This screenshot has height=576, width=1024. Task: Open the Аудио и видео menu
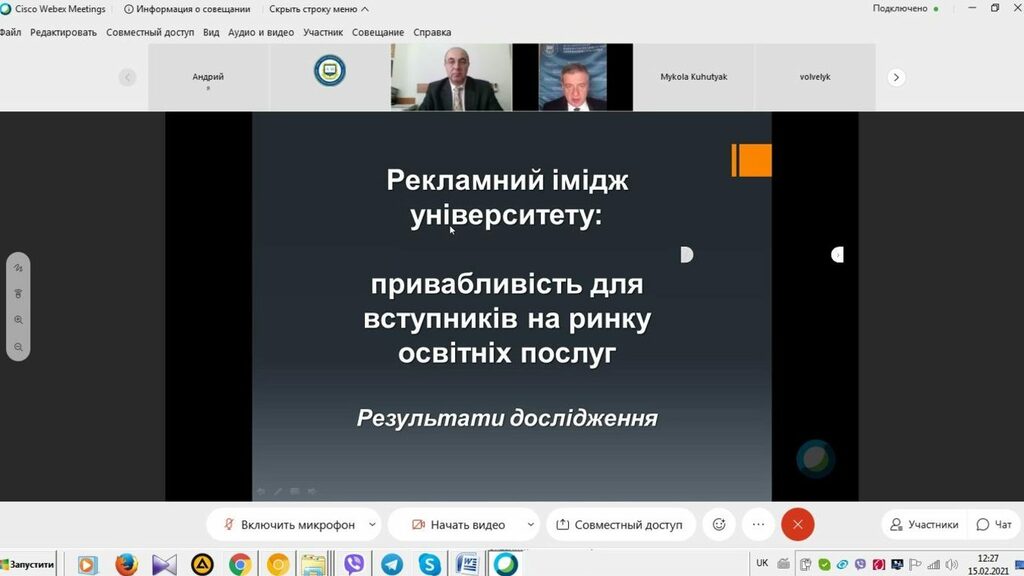click(x=261, y=32)
